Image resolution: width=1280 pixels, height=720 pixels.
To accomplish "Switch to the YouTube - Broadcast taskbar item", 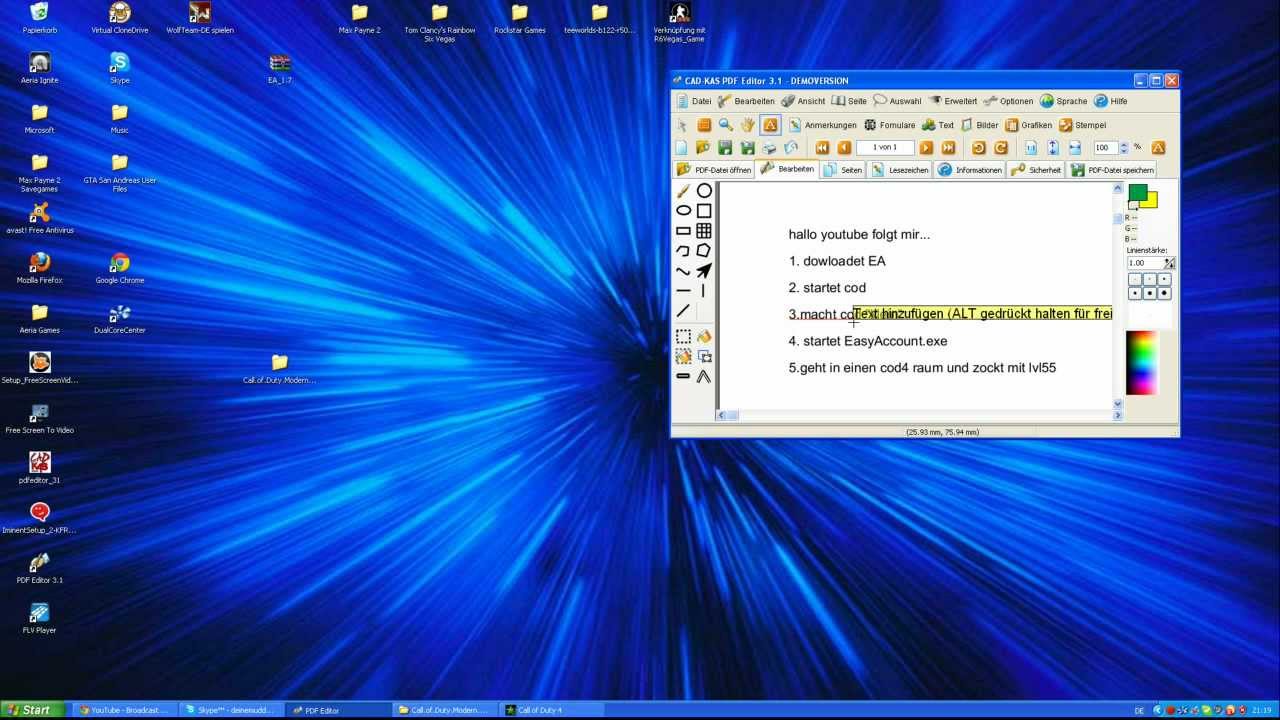I will [x=125, y=710].
